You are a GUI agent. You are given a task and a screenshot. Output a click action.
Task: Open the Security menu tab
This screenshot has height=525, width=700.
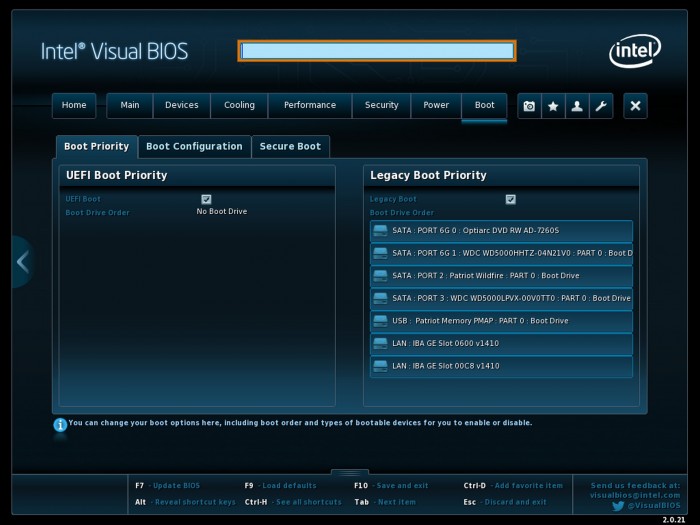[382, 105]
